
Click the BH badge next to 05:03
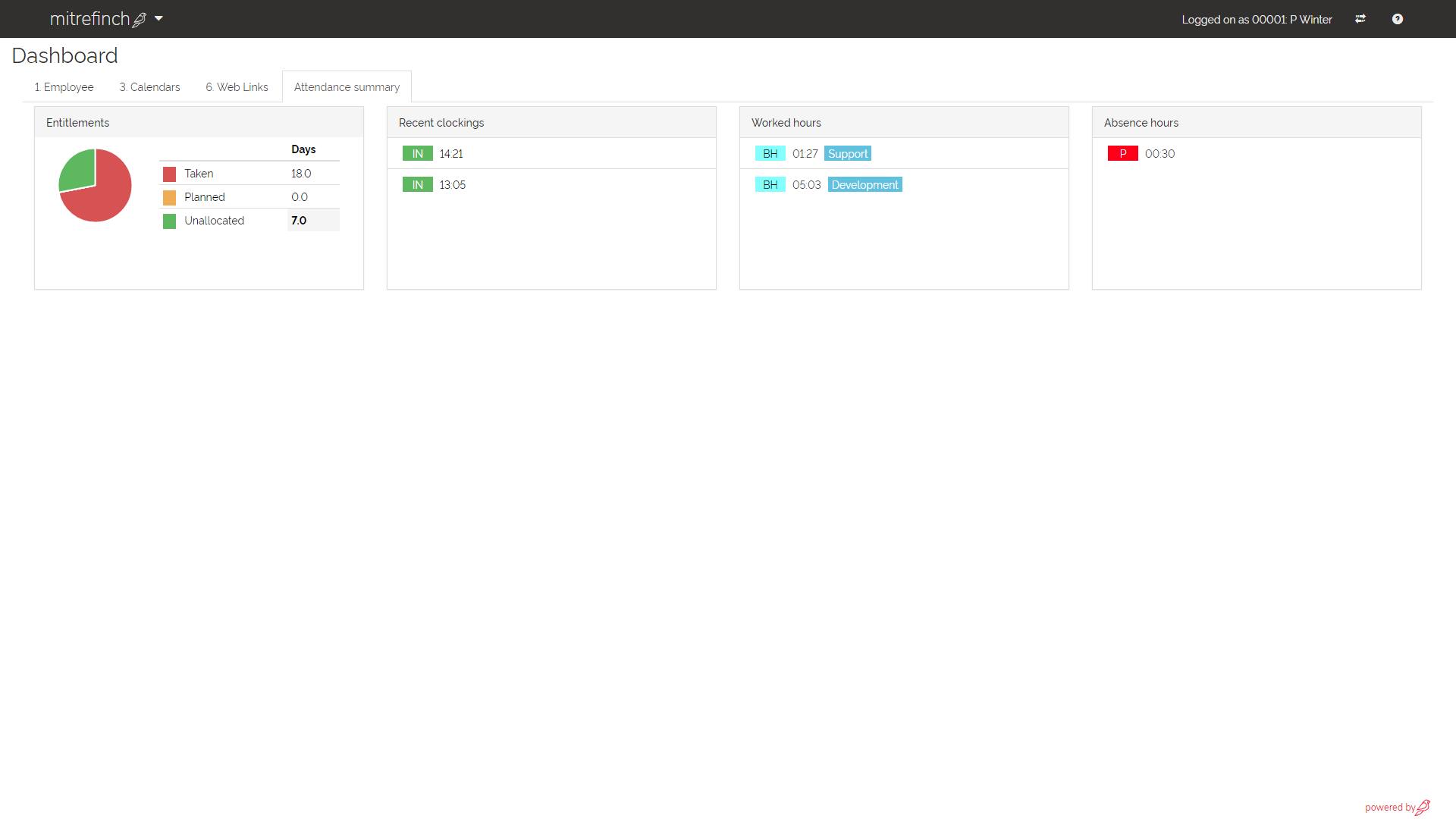tap(770, 184)
